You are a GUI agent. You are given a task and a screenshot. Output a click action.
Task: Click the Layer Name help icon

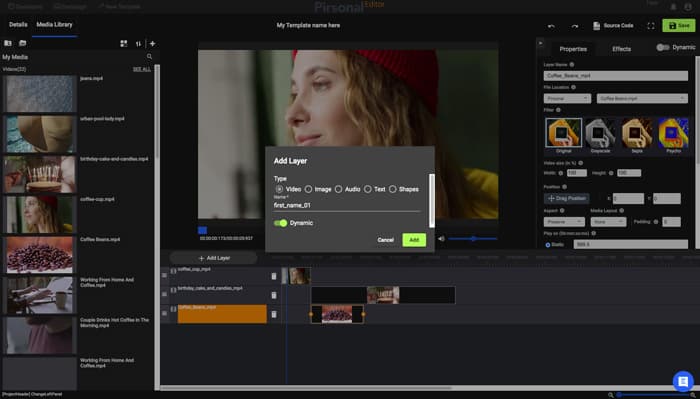coord(572,65)
